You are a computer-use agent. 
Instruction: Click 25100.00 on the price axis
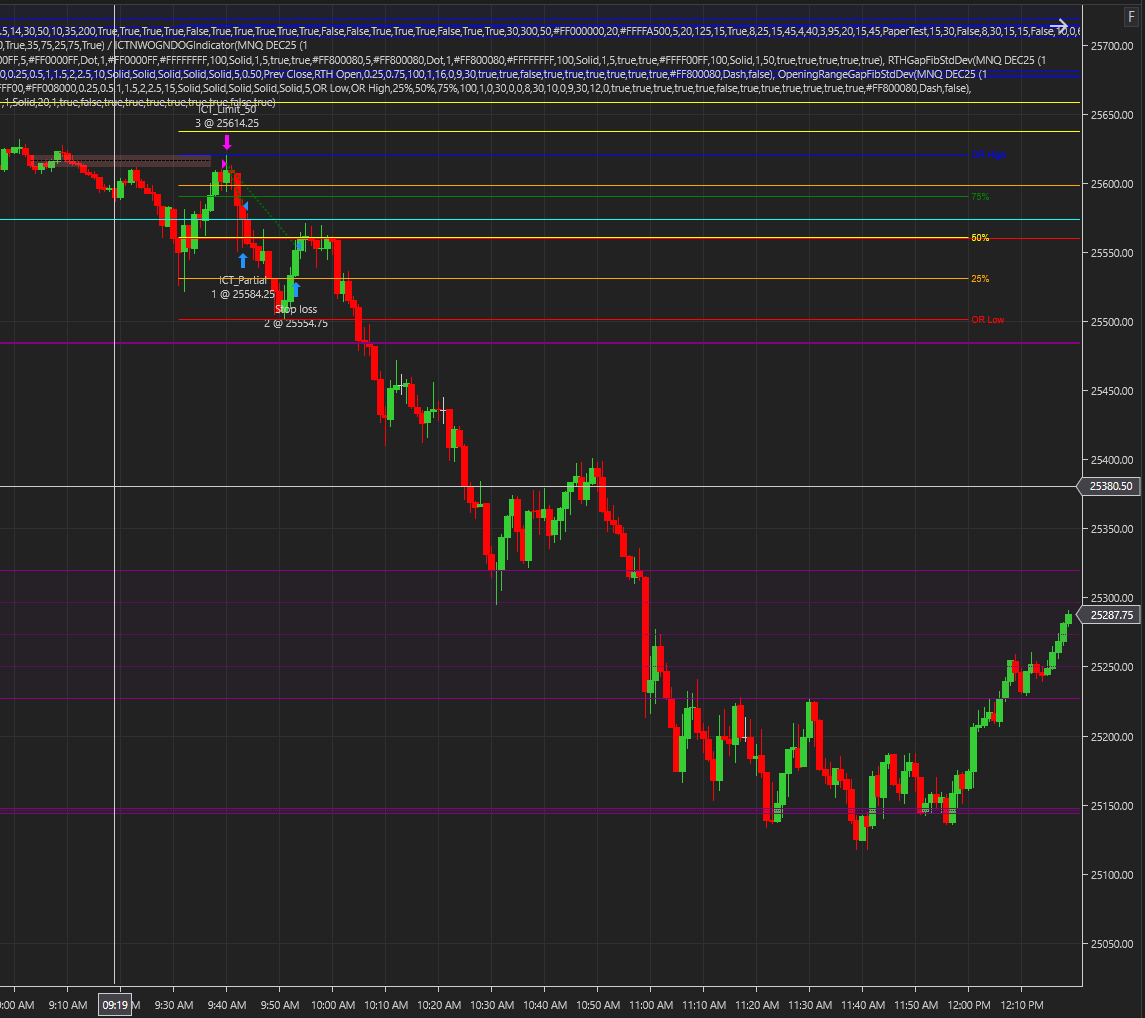[x=1111, y=875]
